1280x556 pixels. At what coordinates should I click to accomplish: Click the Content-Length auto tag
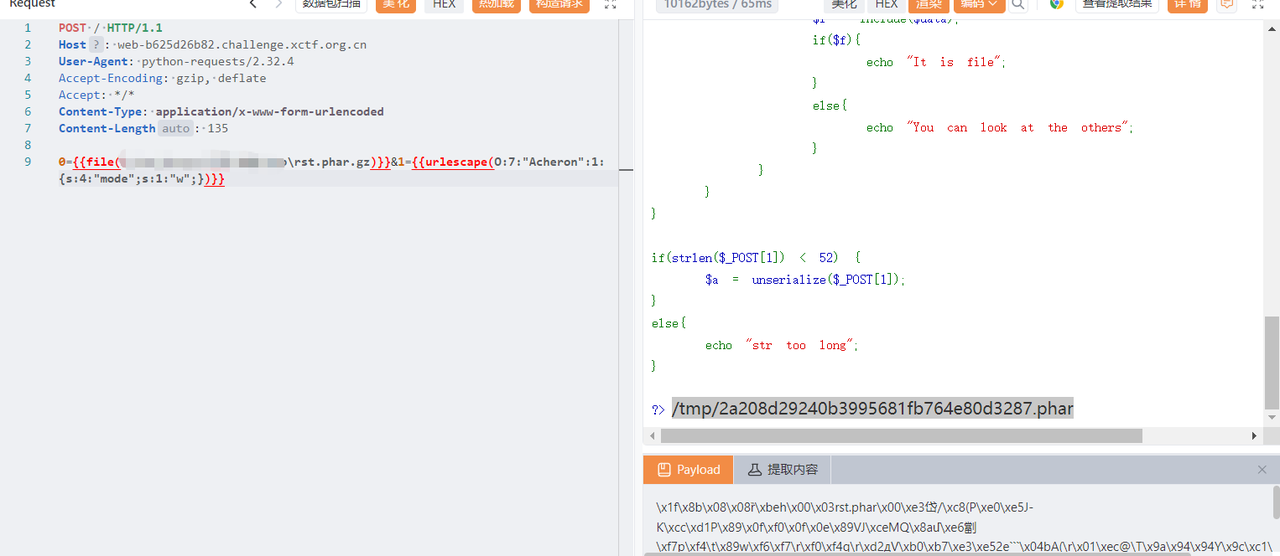176,129
